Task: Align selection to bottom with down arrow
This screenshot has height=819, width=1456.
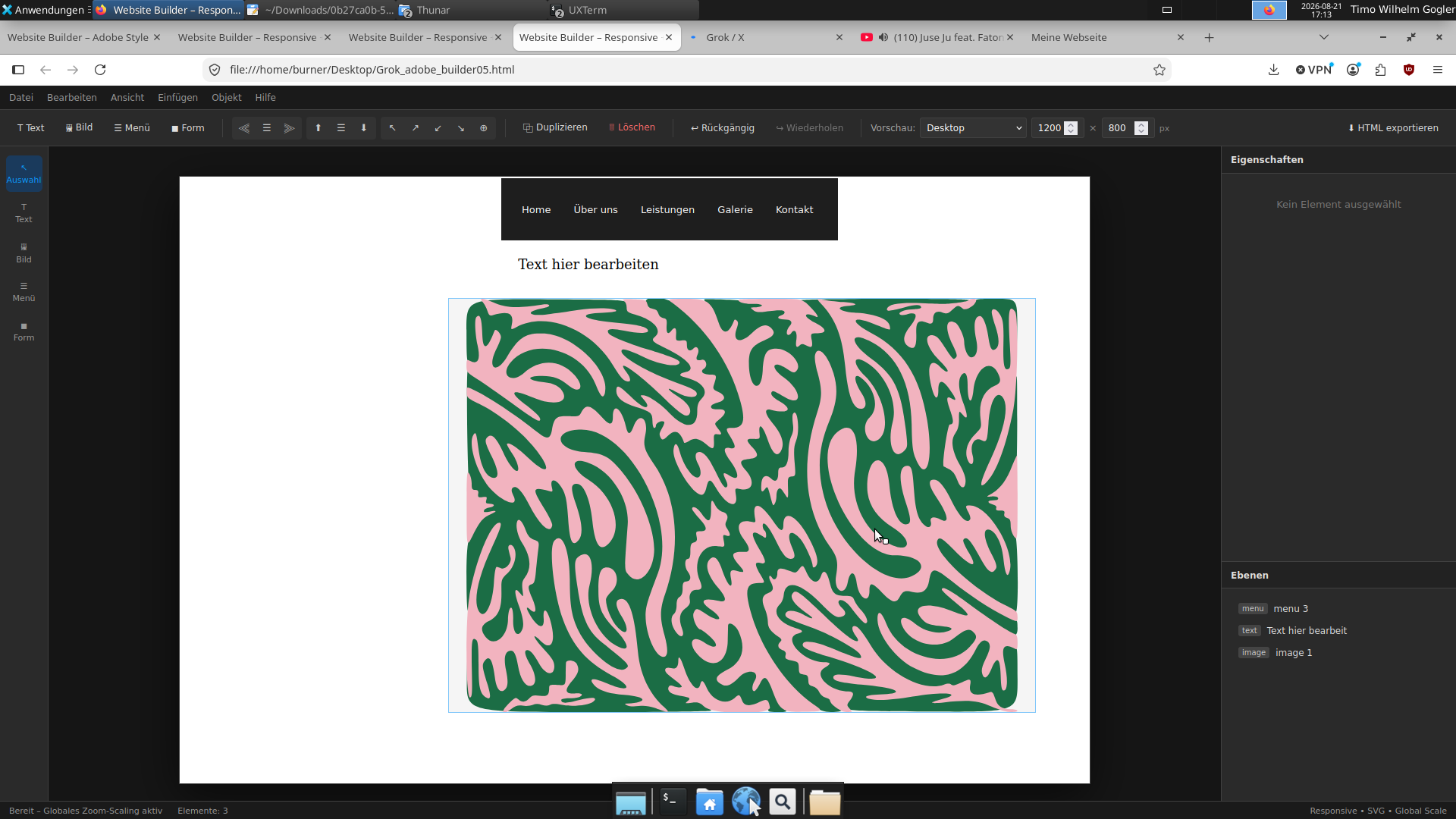Action: coord(364,128)
